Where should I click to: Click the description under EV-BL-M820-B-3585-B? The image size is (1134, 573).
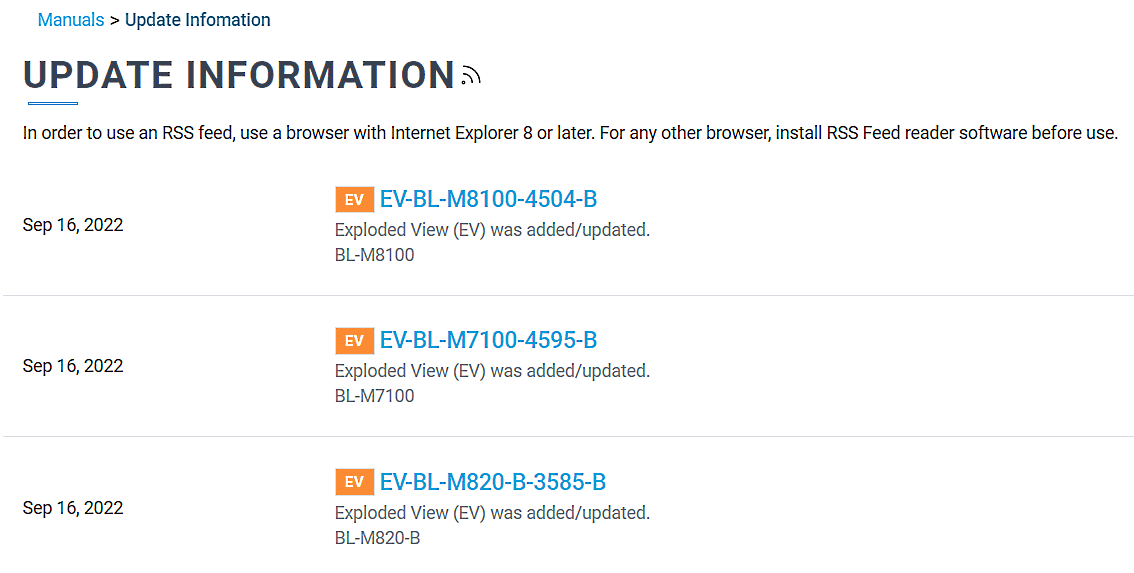click(x=492, y=513)
